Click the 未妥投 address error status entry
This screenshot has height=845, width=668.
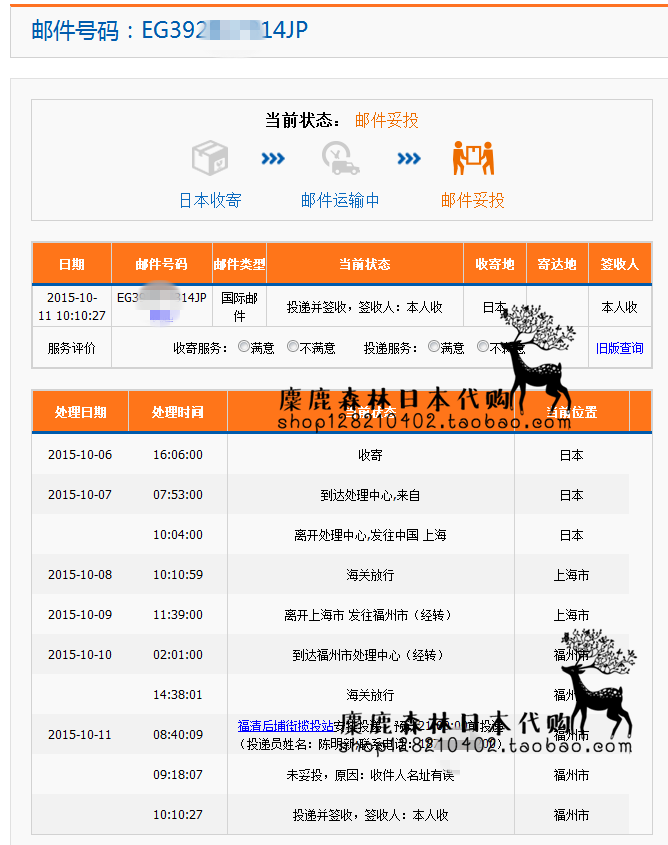tap(370, 775)
